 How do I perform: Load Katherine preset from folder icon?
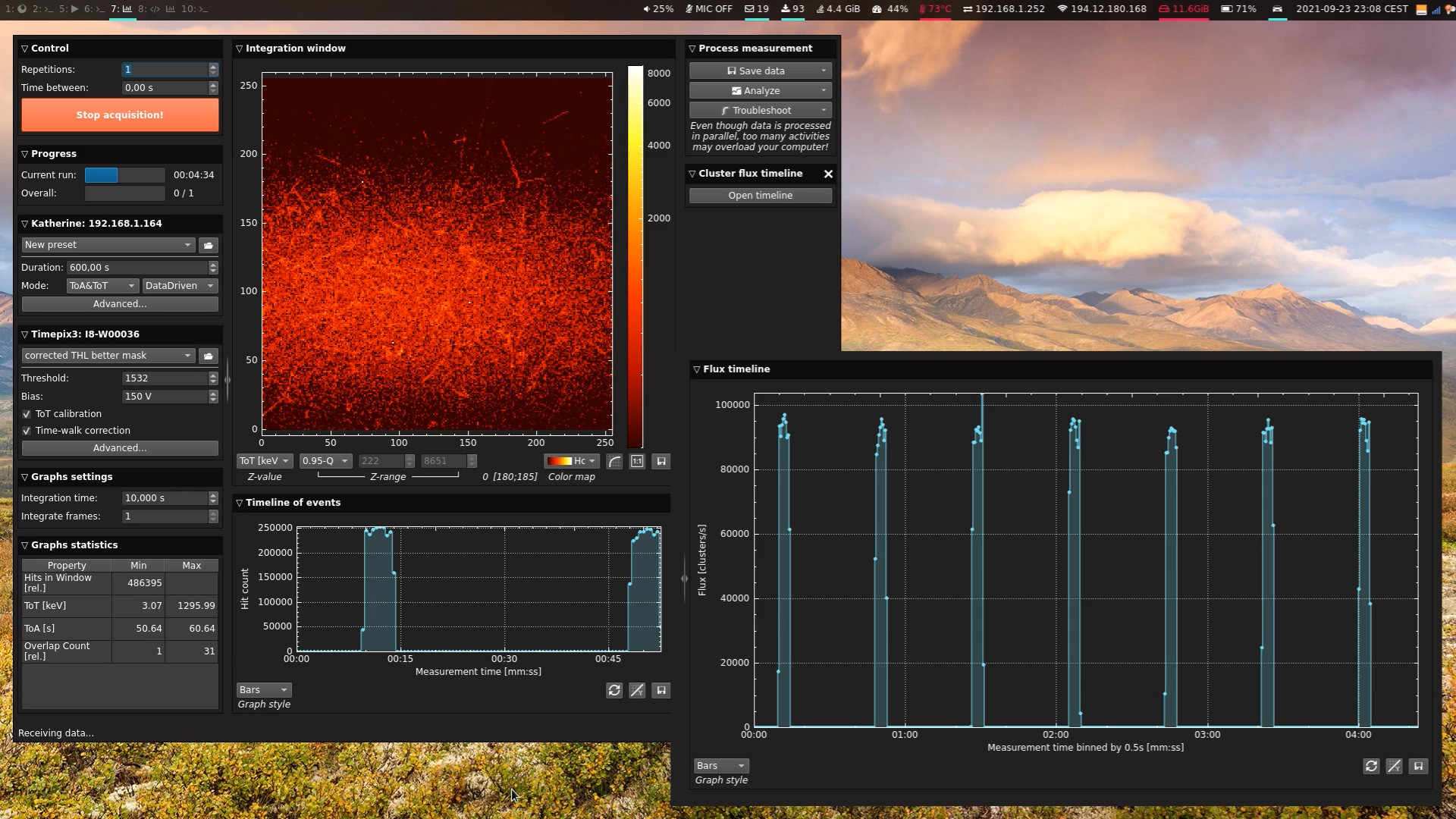click(x=209, y=245)
